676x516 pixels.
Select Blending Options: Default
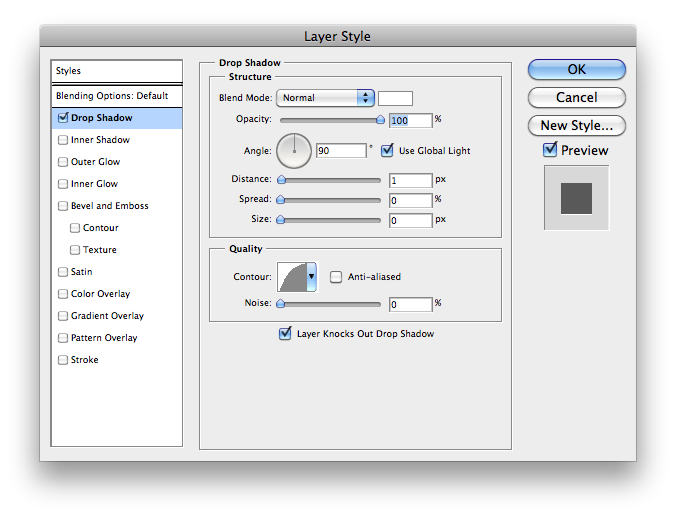[x=117, y=96]
